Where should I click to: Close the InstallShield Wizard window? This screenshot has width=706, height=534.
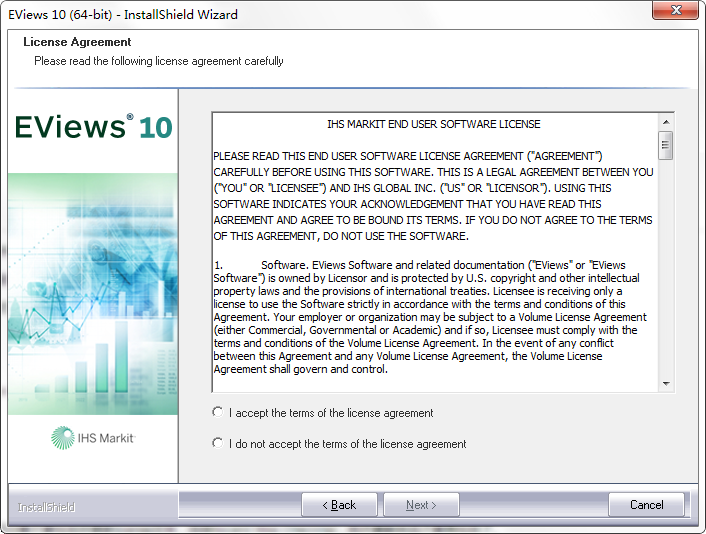click(675, 10)
